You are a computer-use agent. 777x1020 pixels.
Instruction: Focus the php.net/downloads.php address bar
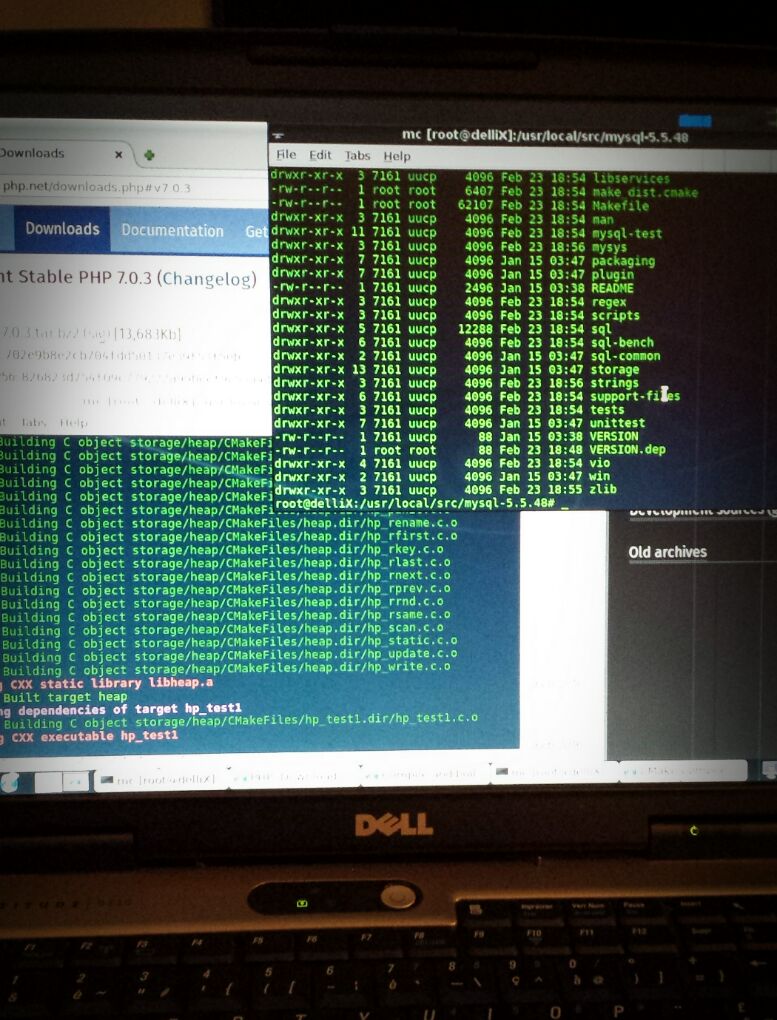point(134,187)
